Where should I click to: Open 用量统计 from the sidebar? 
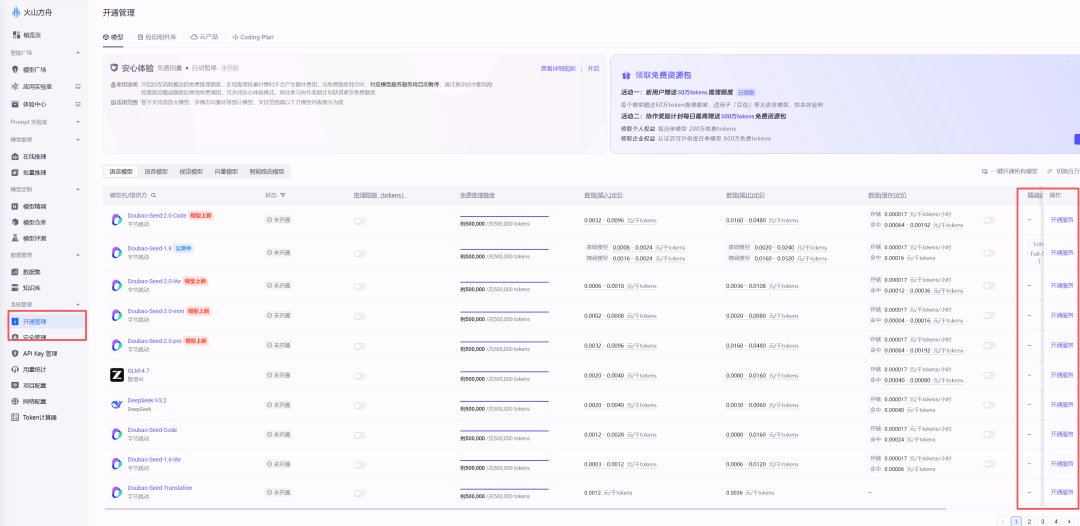[x=35, y=369]
